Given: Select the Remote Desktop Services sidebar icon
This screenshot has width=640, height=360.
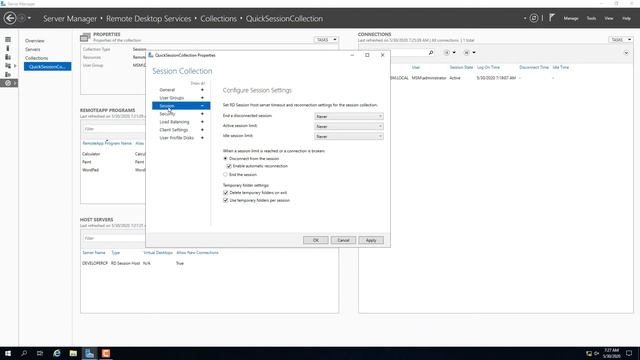Looking at the screenshot, I should pos(8,83).
